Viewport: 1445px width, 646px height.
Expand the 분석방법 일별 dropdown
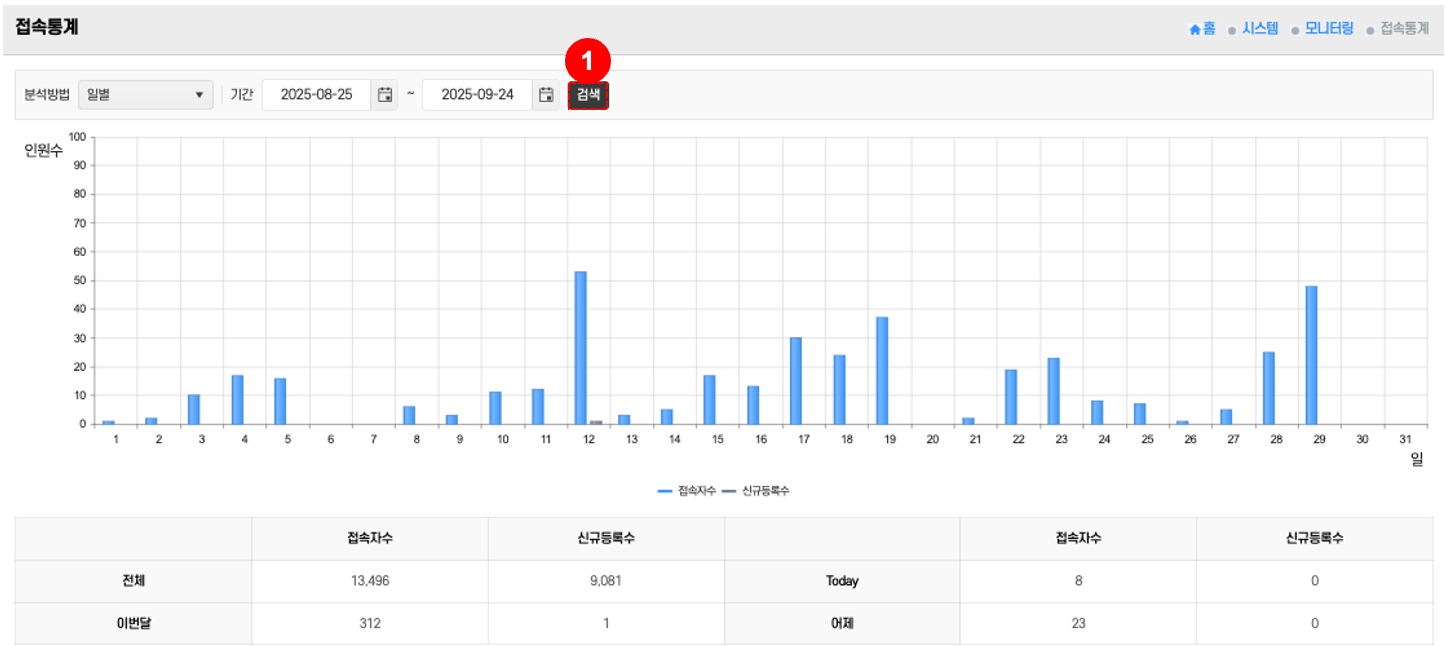pos(145,95)
